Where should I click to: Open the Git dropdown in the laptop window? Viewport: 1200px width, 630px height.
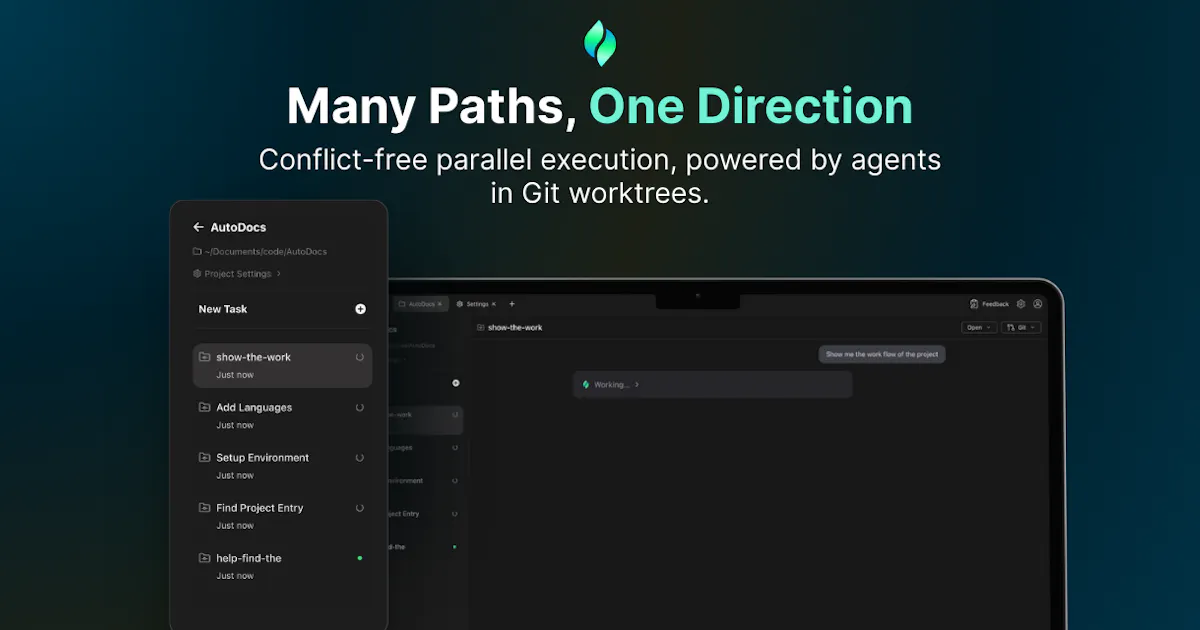coord(1022,327)
